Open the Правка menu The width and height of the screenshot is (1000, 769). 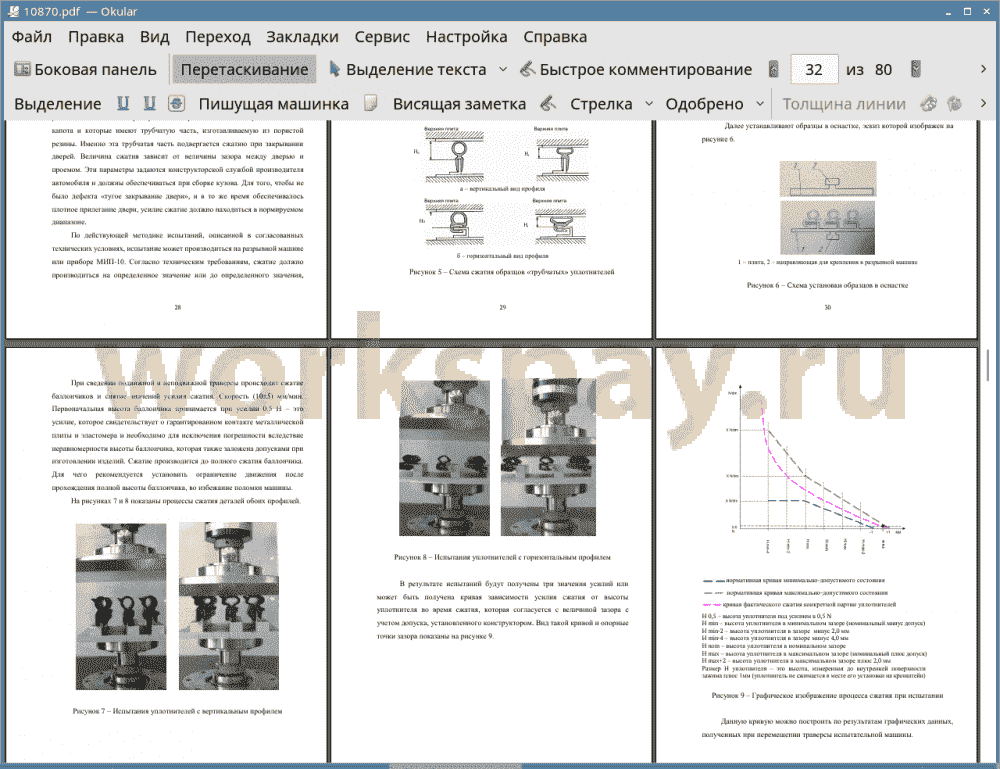point(96,37)
